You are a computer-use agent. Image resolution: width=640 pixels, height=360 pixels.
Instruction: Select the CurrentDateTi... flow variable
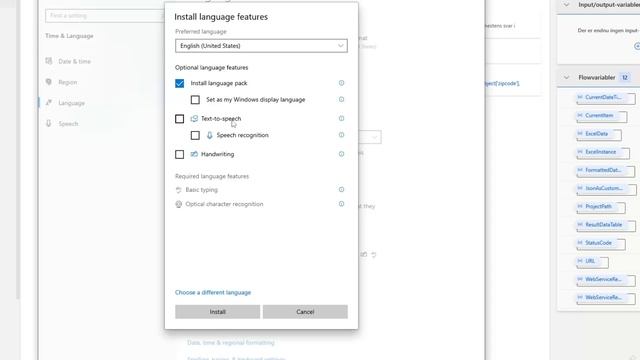click(606, 98)
